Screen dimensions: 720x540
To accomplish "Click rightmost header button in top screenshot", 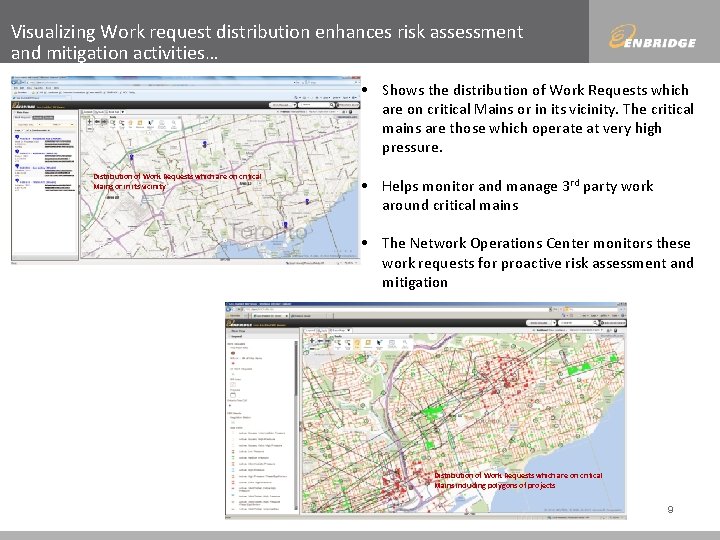I will coord(348,105).
